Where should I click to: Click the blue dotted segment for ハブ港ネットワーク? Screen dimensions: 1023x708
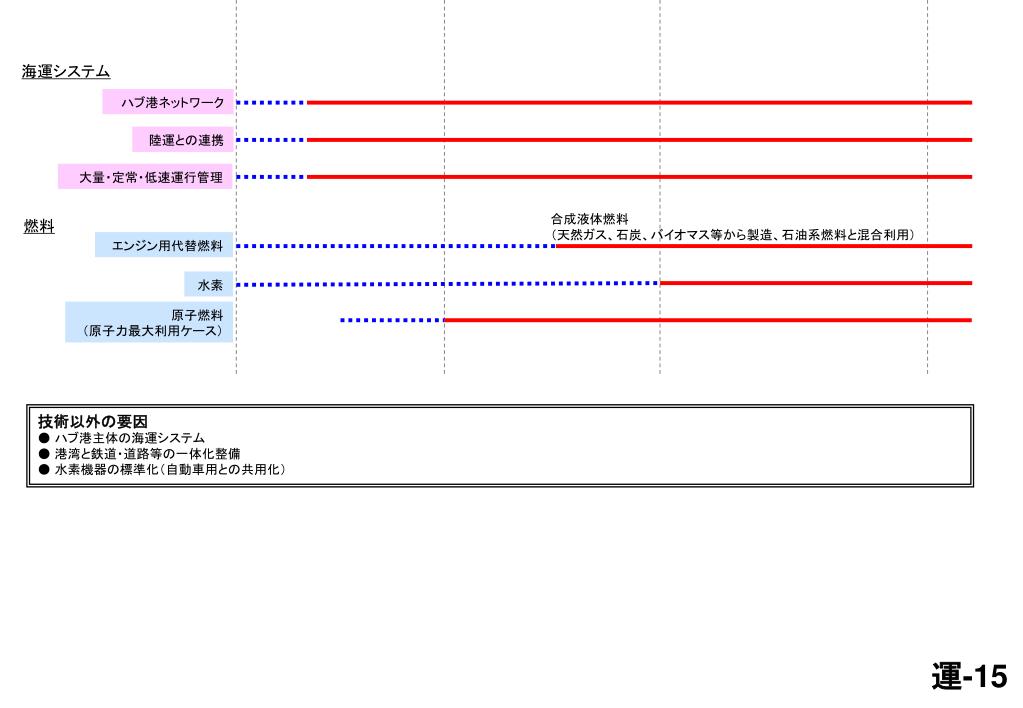tap(271, 102)
